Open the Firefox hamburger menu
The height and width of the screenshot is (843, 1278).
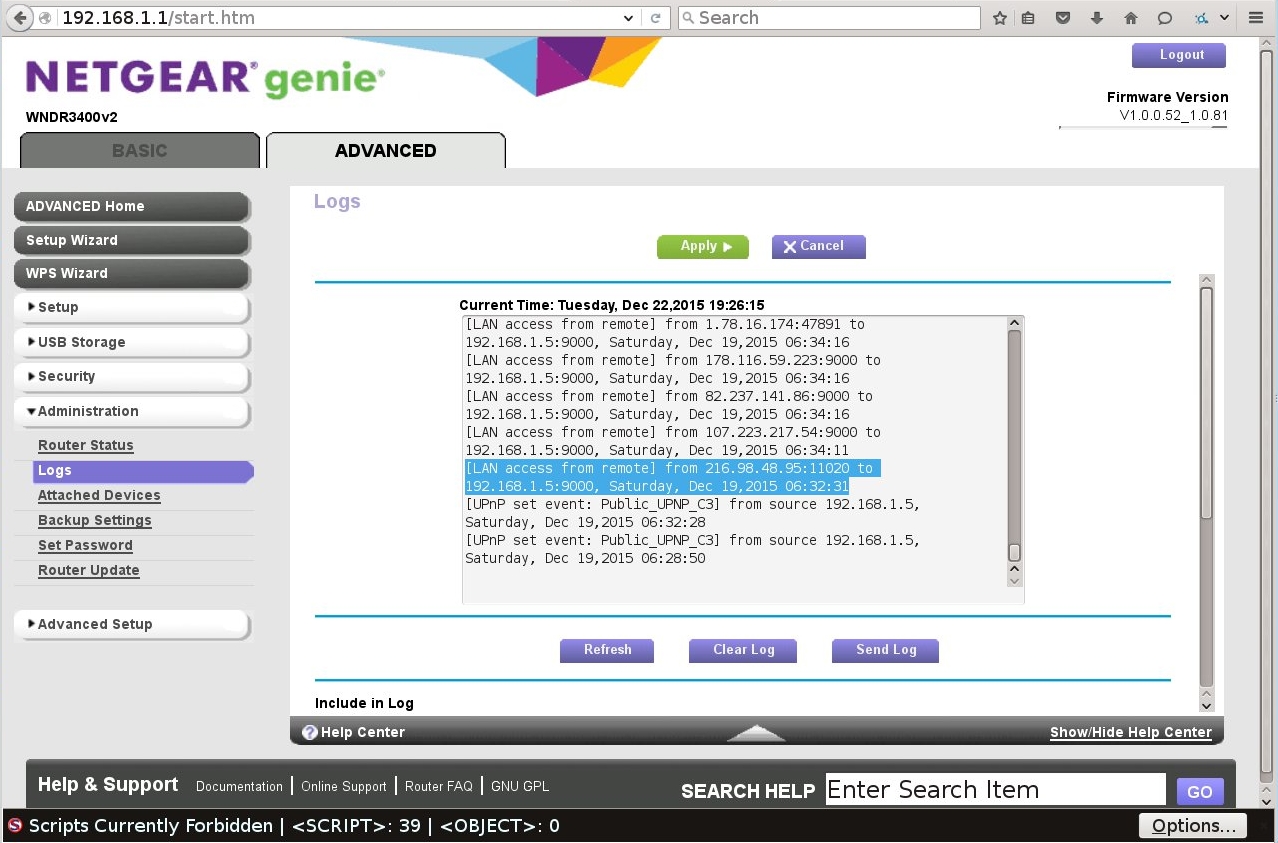(1257, 18)
